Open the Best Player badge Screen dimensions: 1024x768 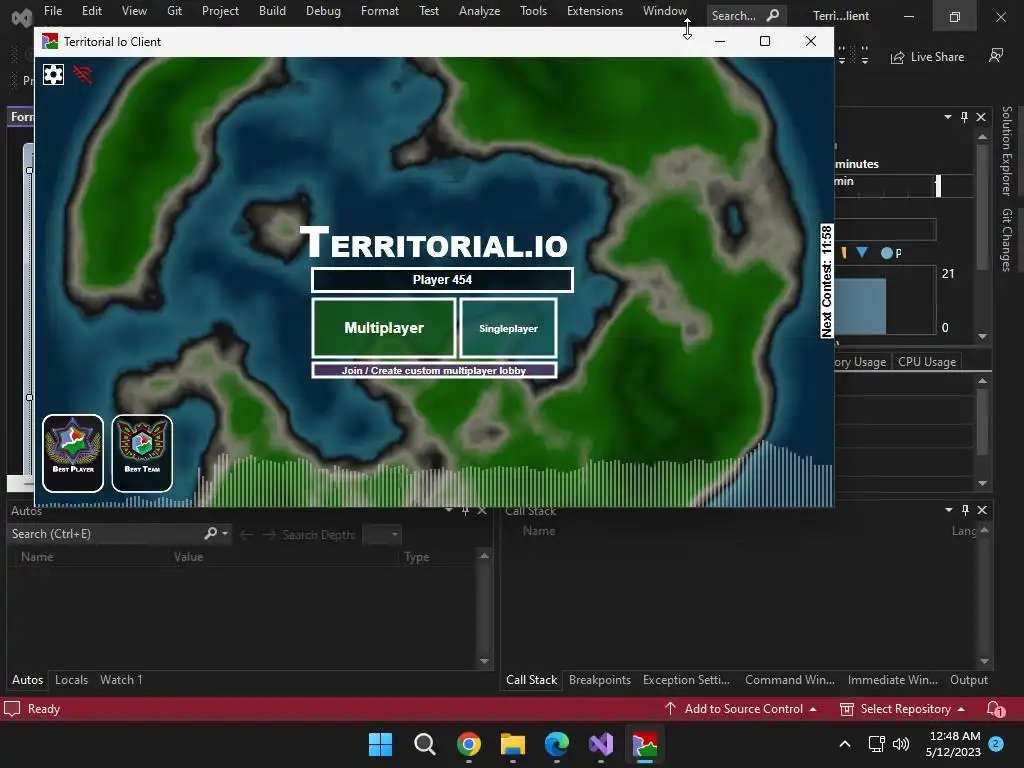(73, 453)
